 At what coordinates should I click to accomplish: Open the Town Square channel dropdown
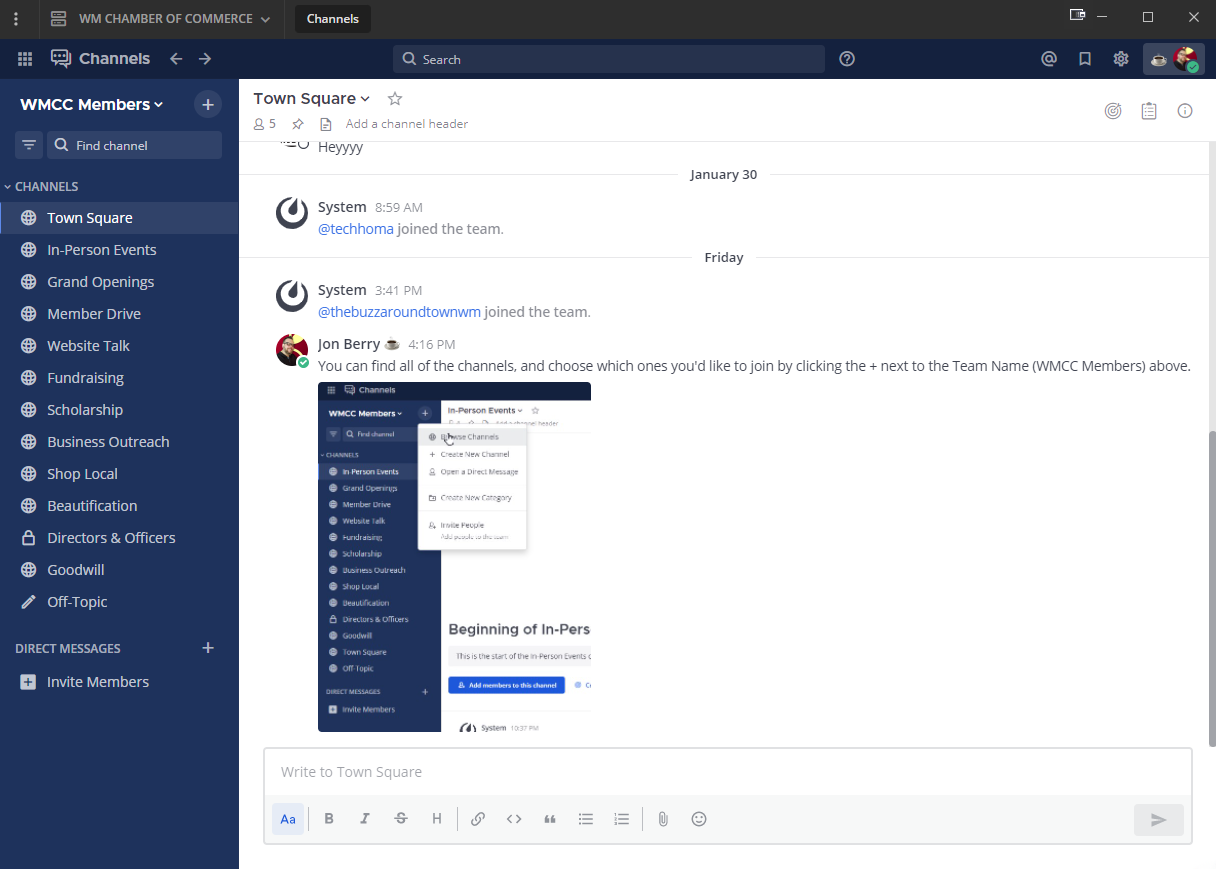[311, 98]
